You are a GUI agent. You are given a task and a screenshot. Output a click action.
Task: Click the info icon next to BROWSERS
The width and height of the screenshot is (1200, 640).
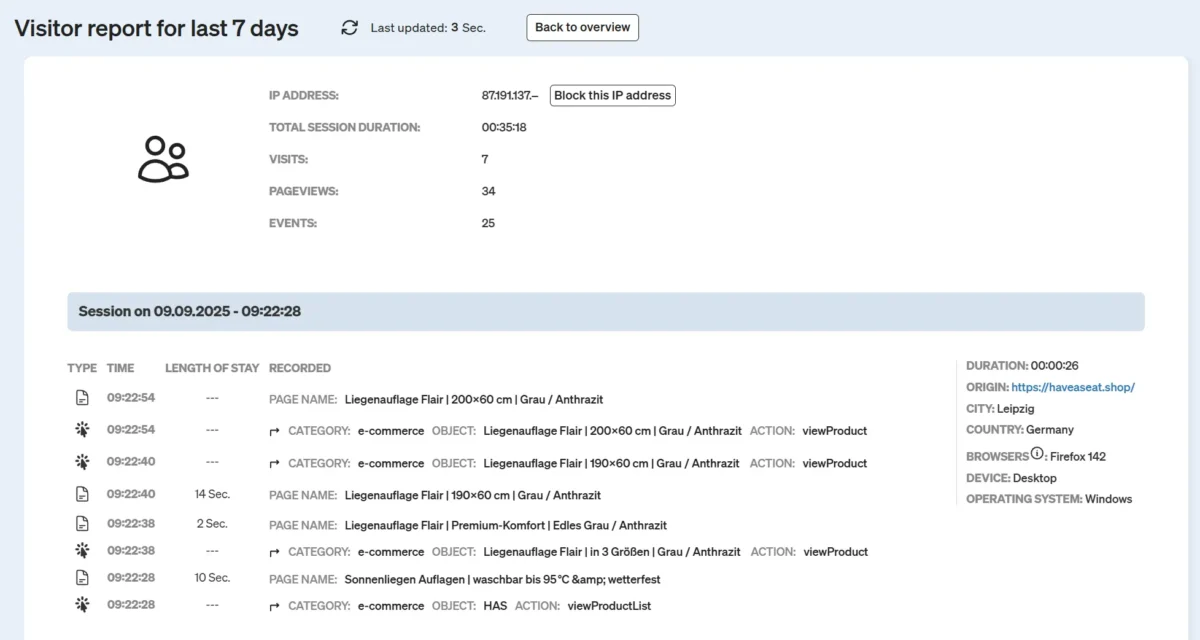[1037, 454]
